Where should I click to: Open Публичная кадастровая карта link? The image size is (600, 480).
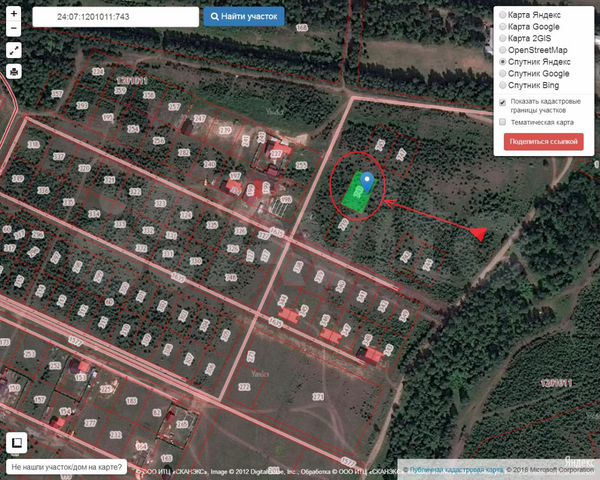pyautogui.click(x=457, y=470)
